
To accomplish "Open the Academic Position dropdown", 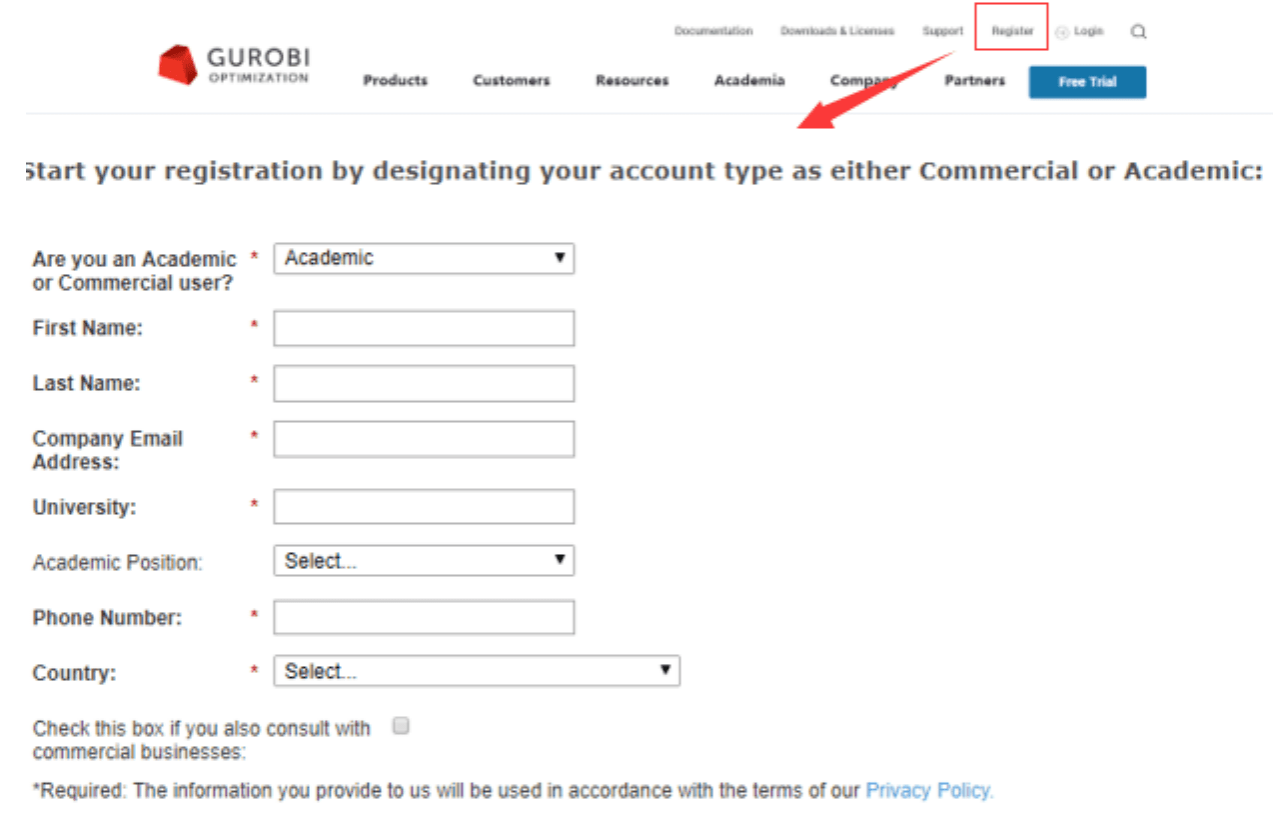I will pyautogui.click(x=424, y=560).
